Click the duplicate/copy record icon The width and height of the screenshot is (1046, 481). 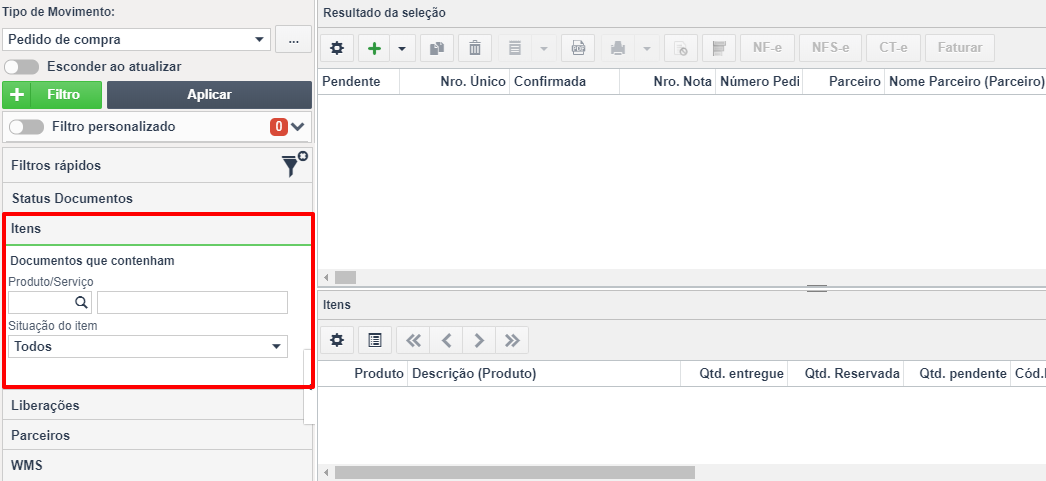point(437,48)
